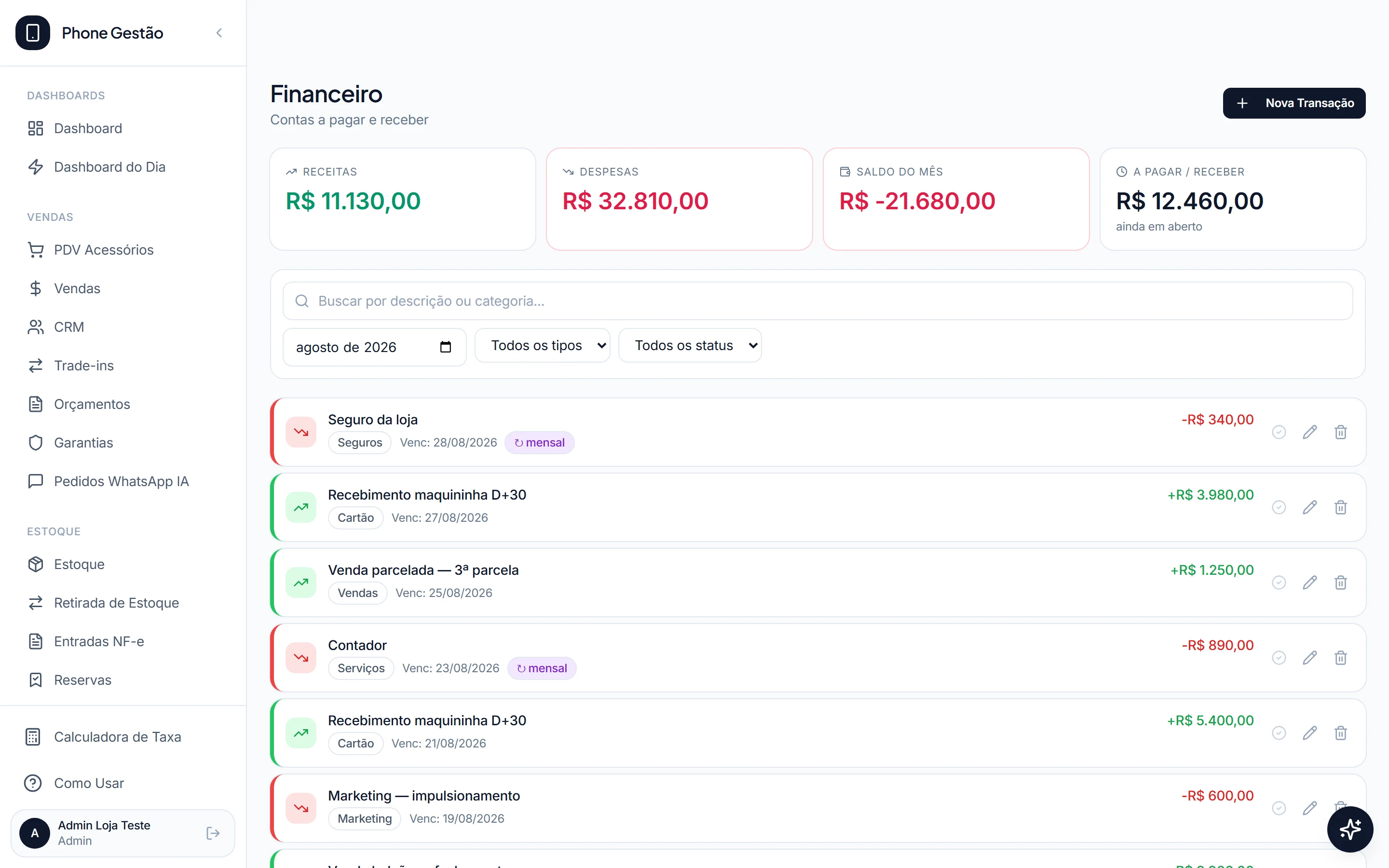Click the Receitas summary card
Screen dimensions: 1389x868
click(x=403, y=199)
